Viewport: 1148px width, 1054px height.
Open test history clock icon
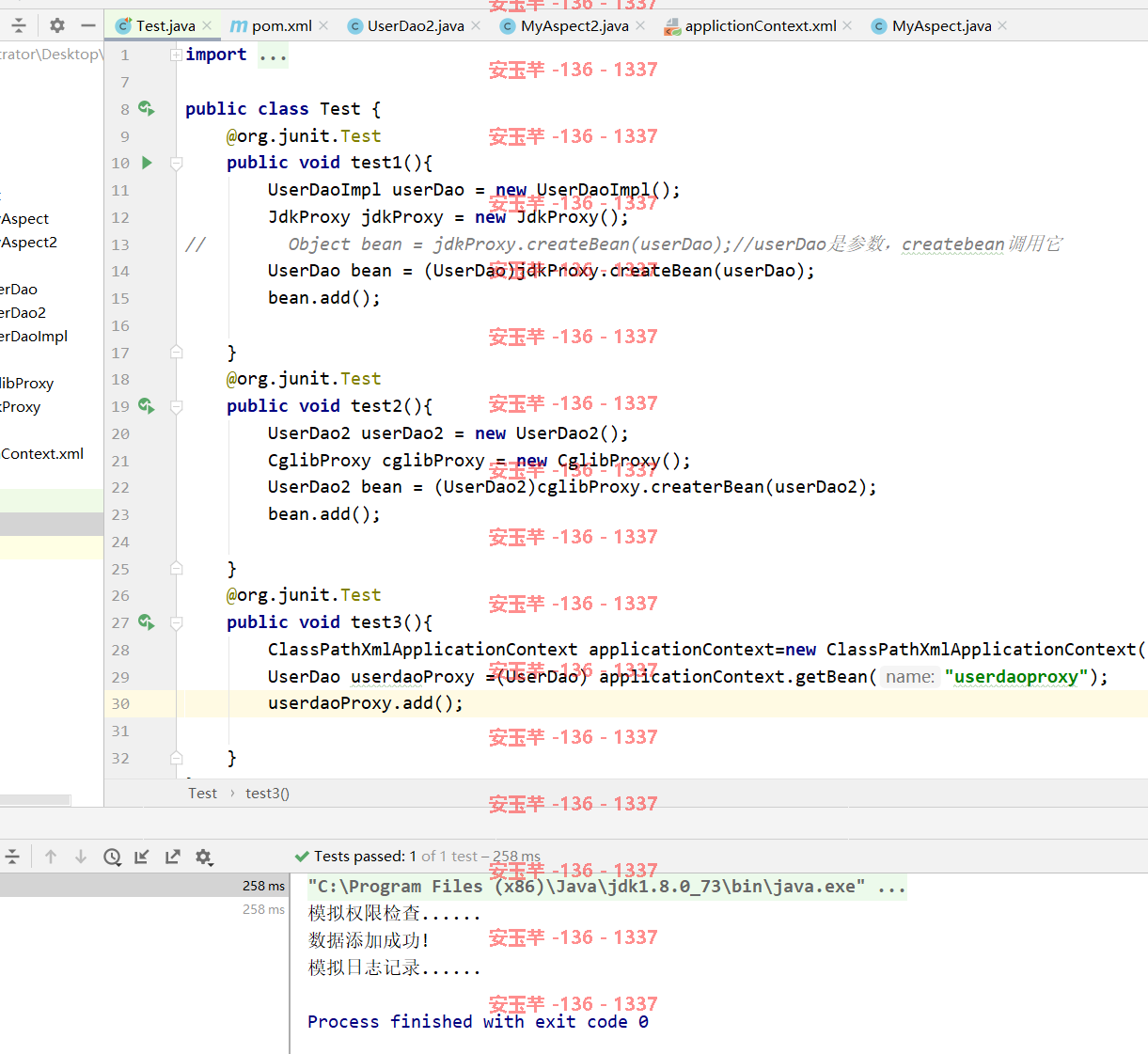click(112, 857)
